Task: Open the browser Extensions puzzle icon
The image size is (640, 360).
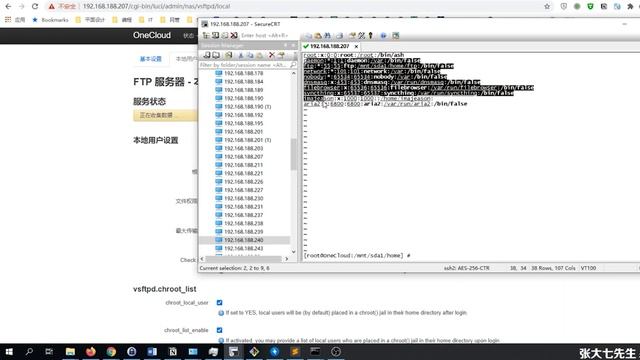Action: [x=630, y=7]
